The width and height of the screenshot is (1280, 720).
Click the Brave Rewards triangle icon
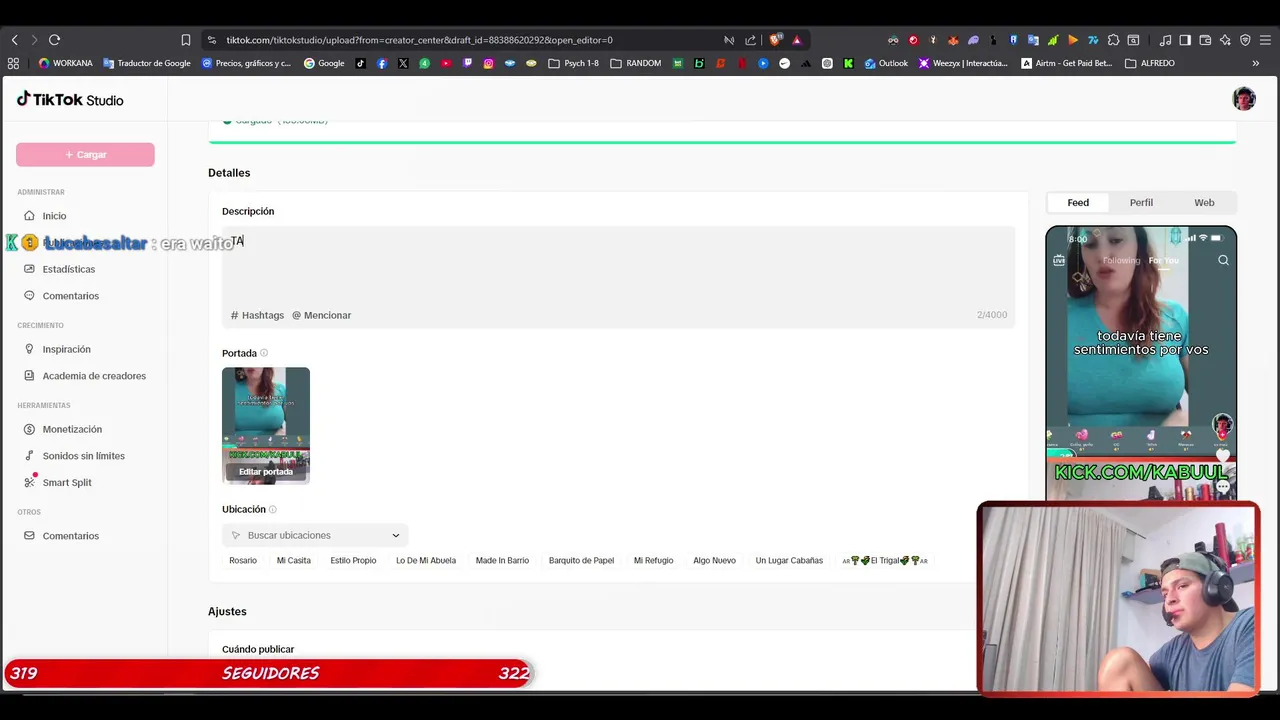coord(797,40)
